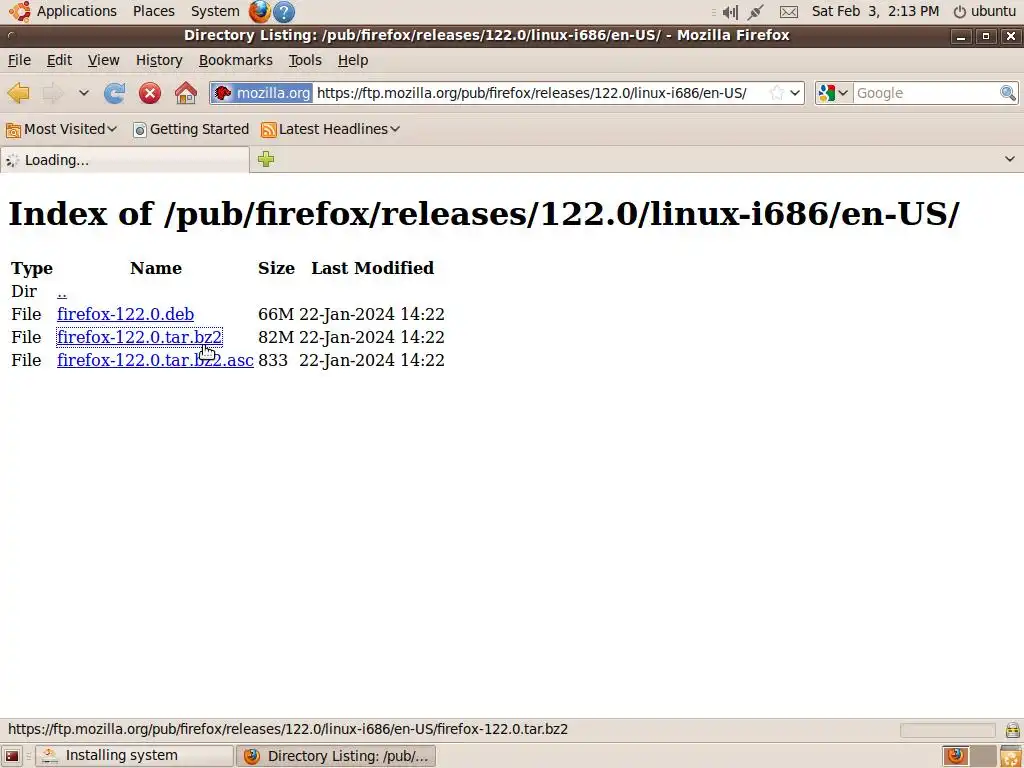Expand the Most Visited bookmarks folder
This screenshot has height=768, width=1024.
click(x=61, y=129)
